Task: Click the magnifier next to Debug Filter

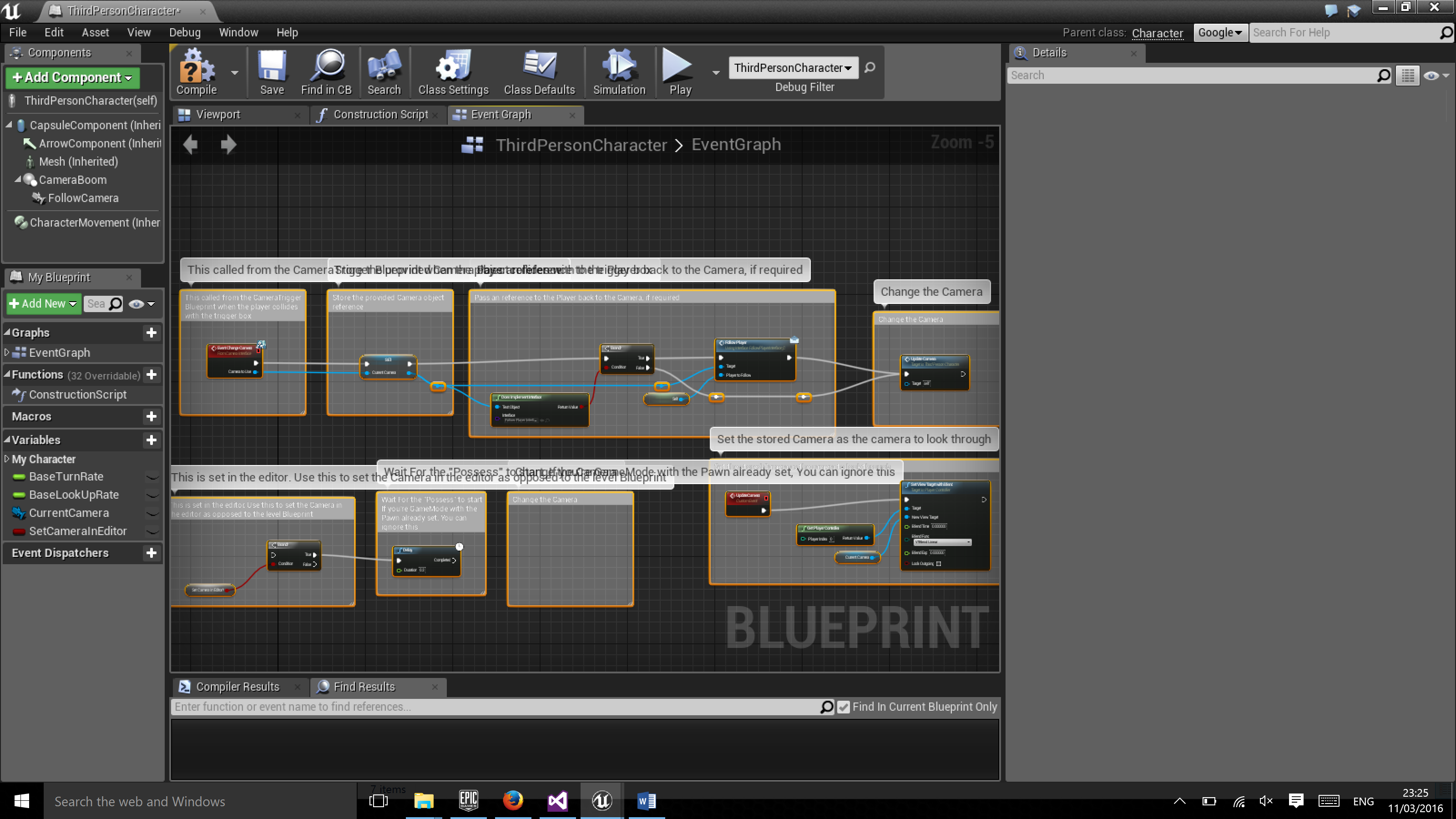Action: click(870, 68)
